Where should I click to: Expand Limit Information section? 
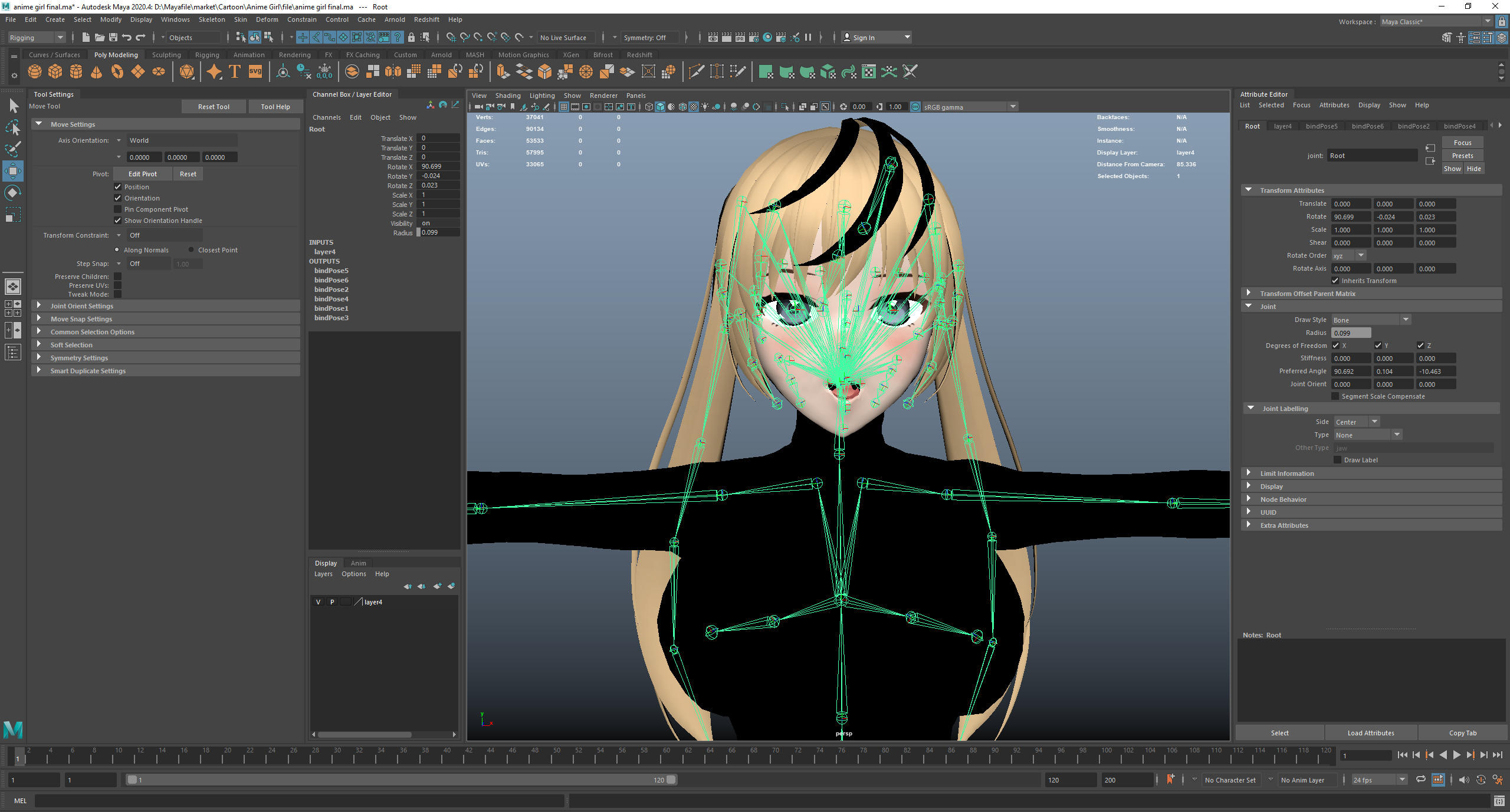click(1371, 474)
